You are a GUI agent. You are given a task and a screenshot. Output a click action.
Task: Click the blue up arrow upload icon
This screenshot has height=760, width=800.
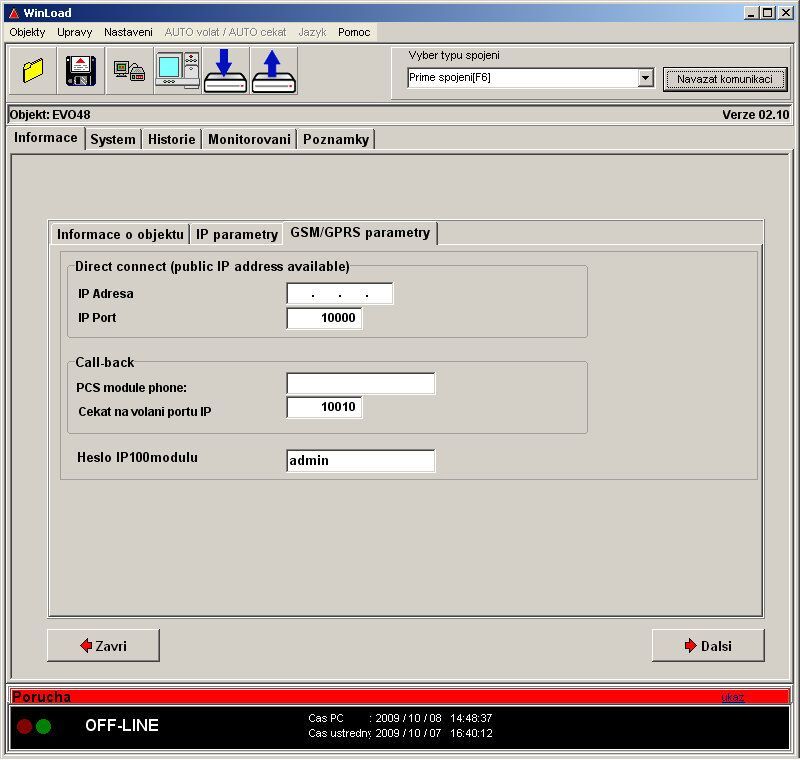(x=273, y=70)
